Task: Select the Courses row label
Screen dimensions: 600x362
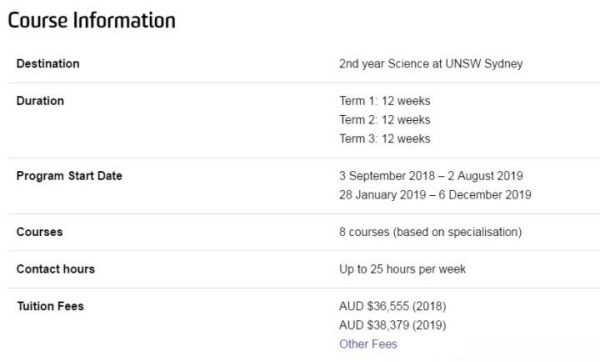Action: pyautogui.click(x=39, y=232)
